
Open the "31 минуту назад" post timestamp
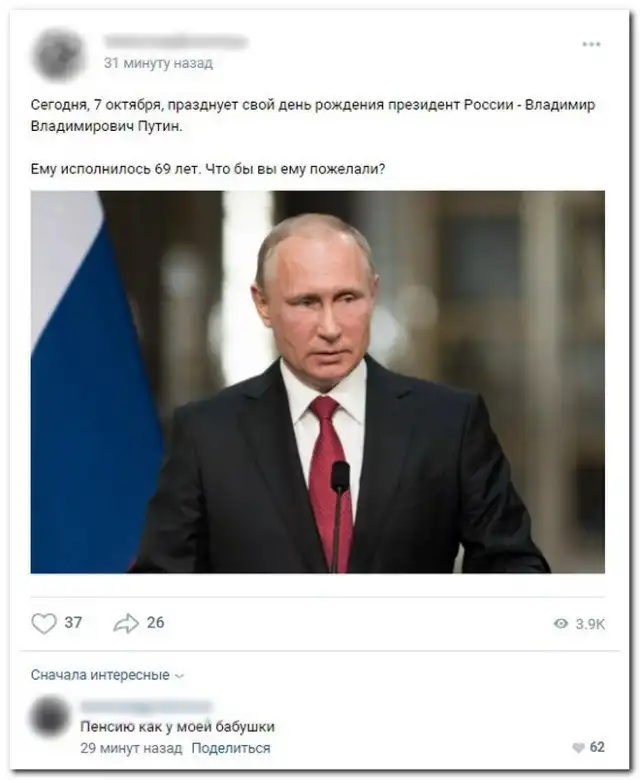pyautogui.click(x=158, y=63)
